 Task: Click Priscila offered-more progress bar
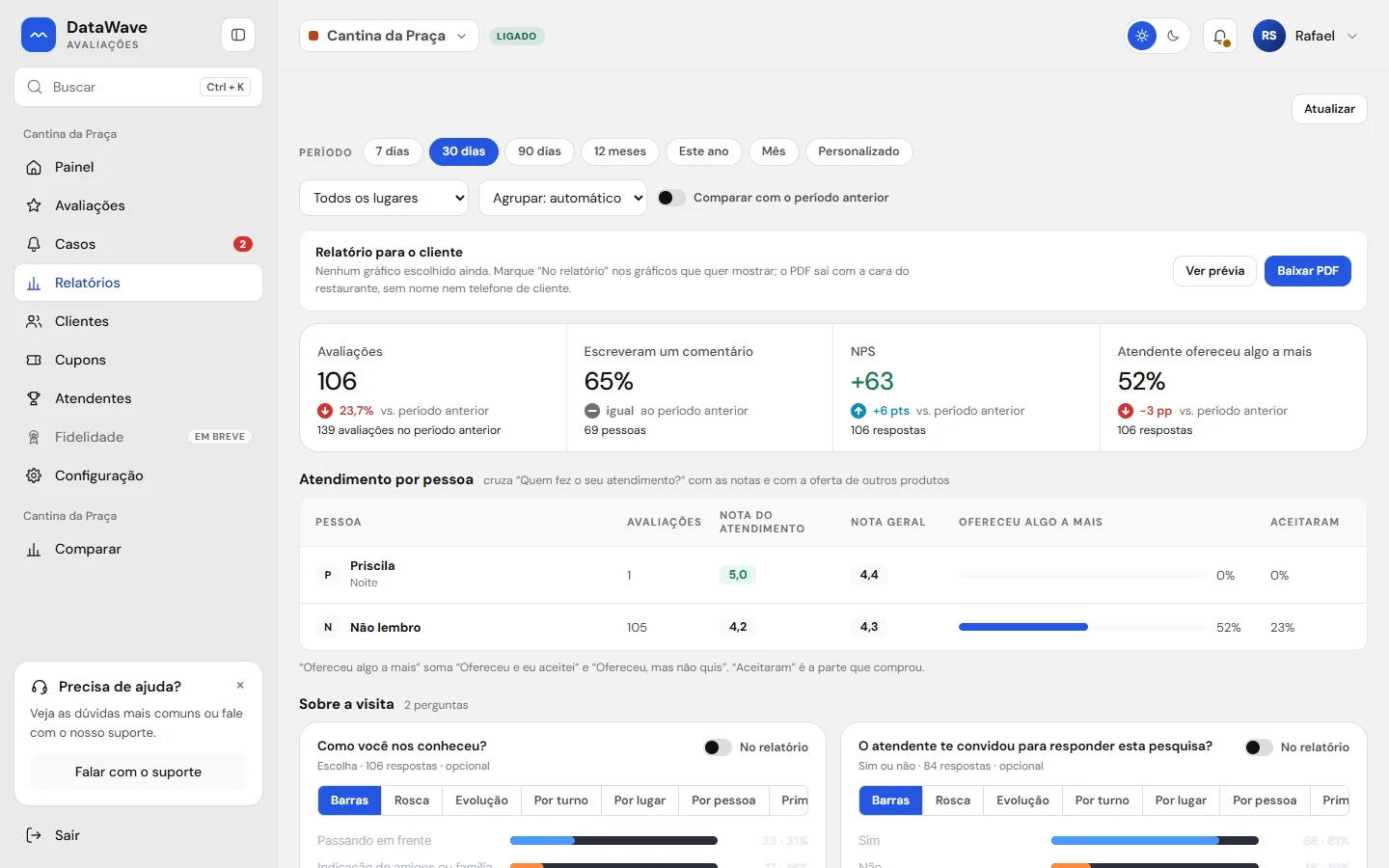[1082, 575]
